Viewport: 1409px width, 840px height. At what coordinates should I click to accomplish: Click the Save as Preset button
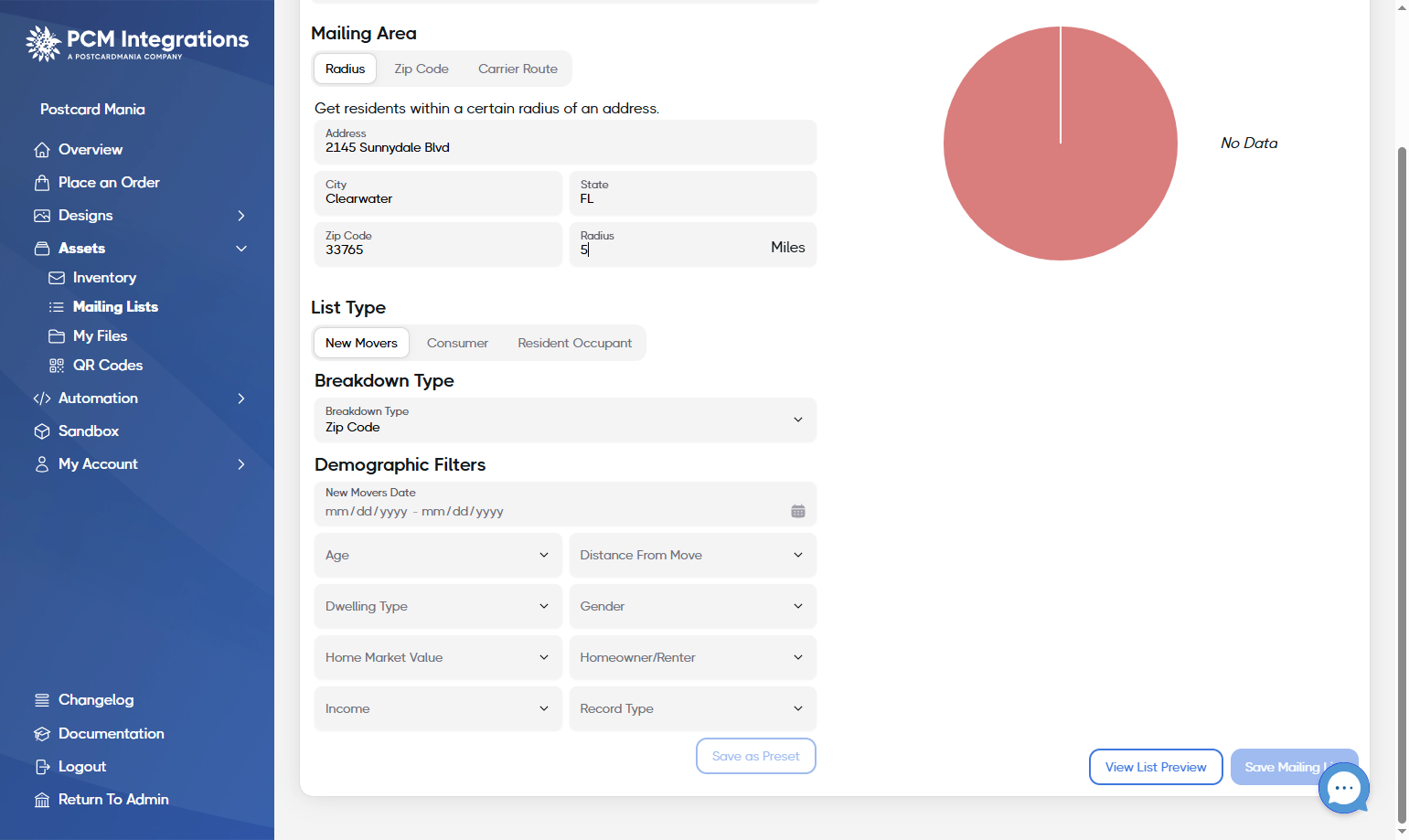(x=756, y=756)
